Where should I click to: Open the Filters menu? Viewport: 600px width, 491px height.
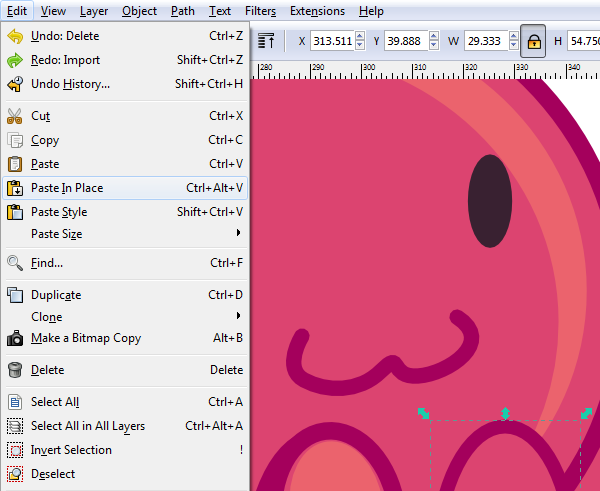pyautogui.click(x=260, y=11)
